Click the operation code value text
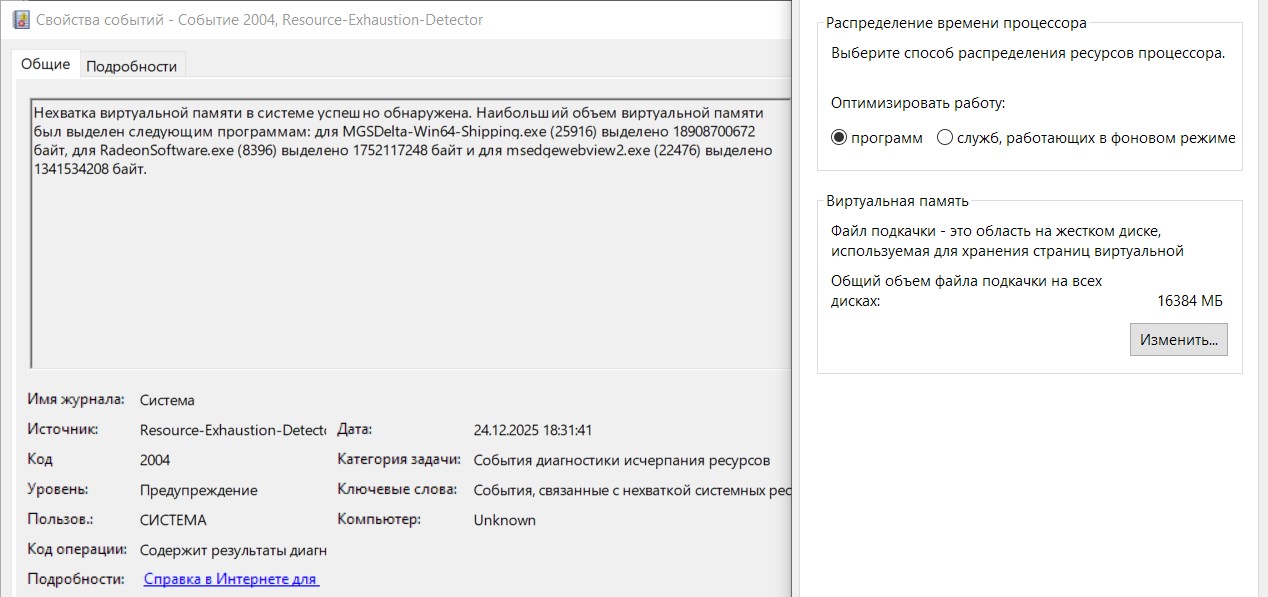This screenshot has height=597, width=1268. pos(233,550)
